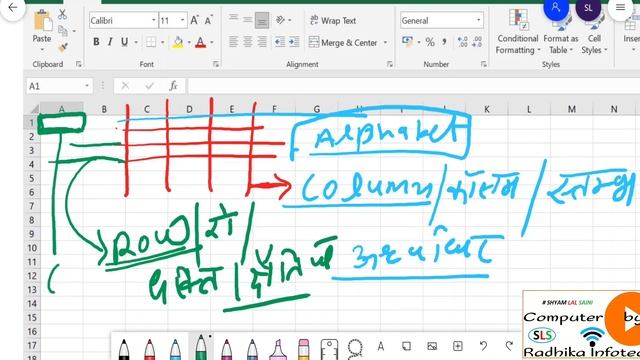Click the Paste clipboard icon

coord(42,20)
